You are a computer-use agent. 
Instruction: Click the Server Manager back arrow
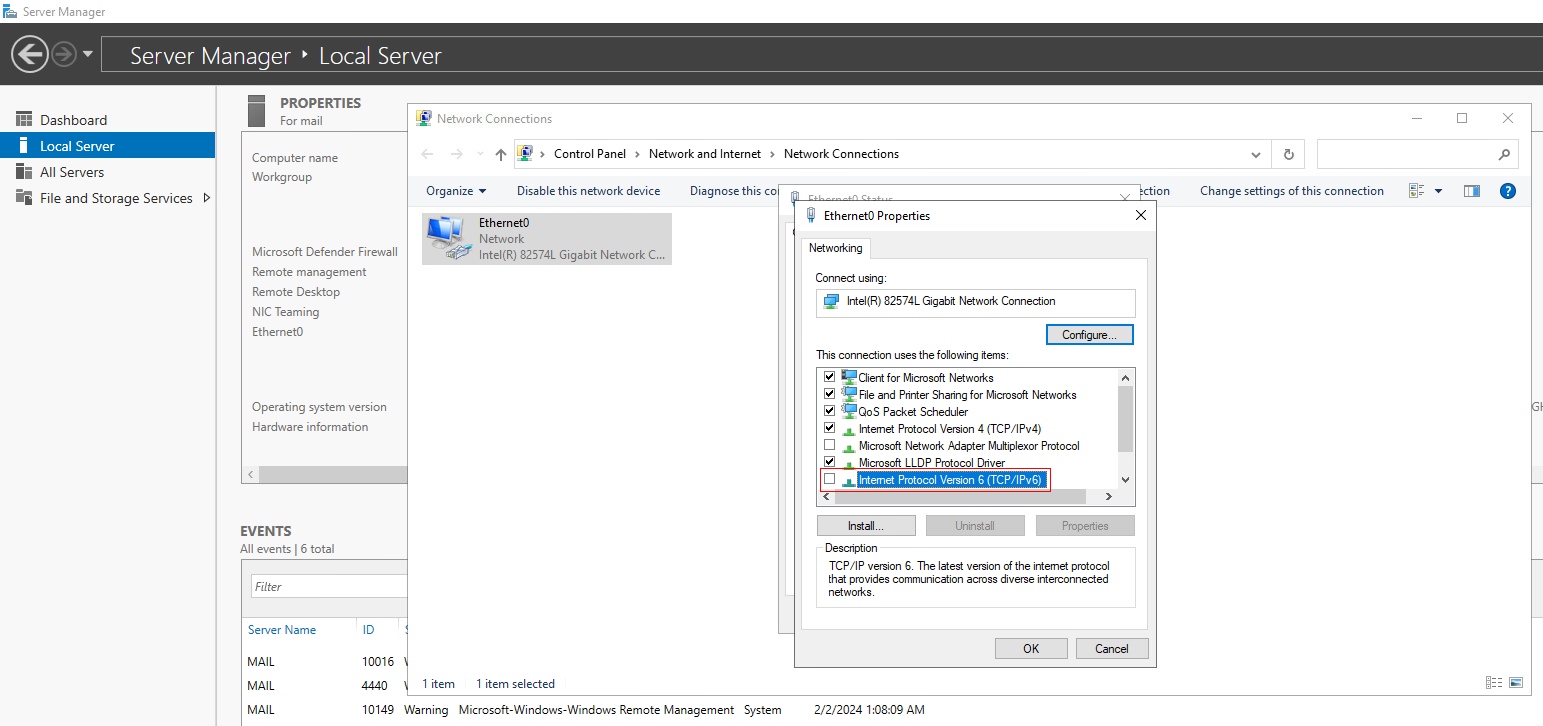(x=30, y=54)
